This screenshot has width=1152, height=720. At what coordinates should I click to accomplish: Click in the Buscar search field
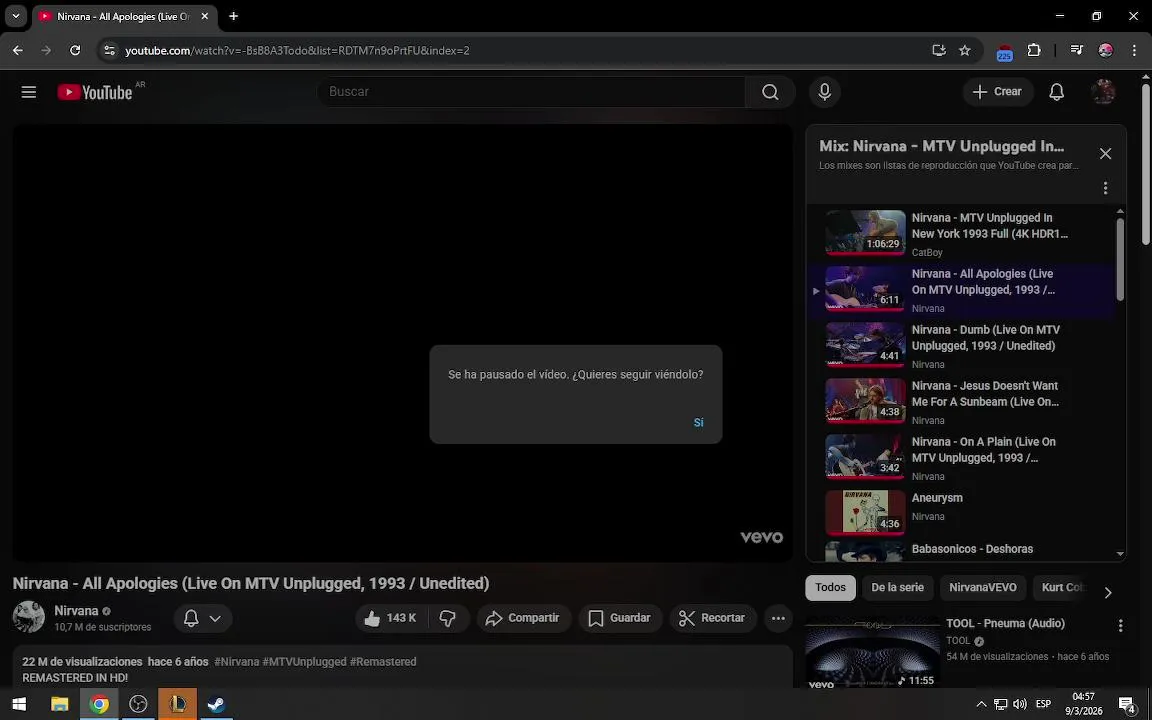tap(533, 92)
